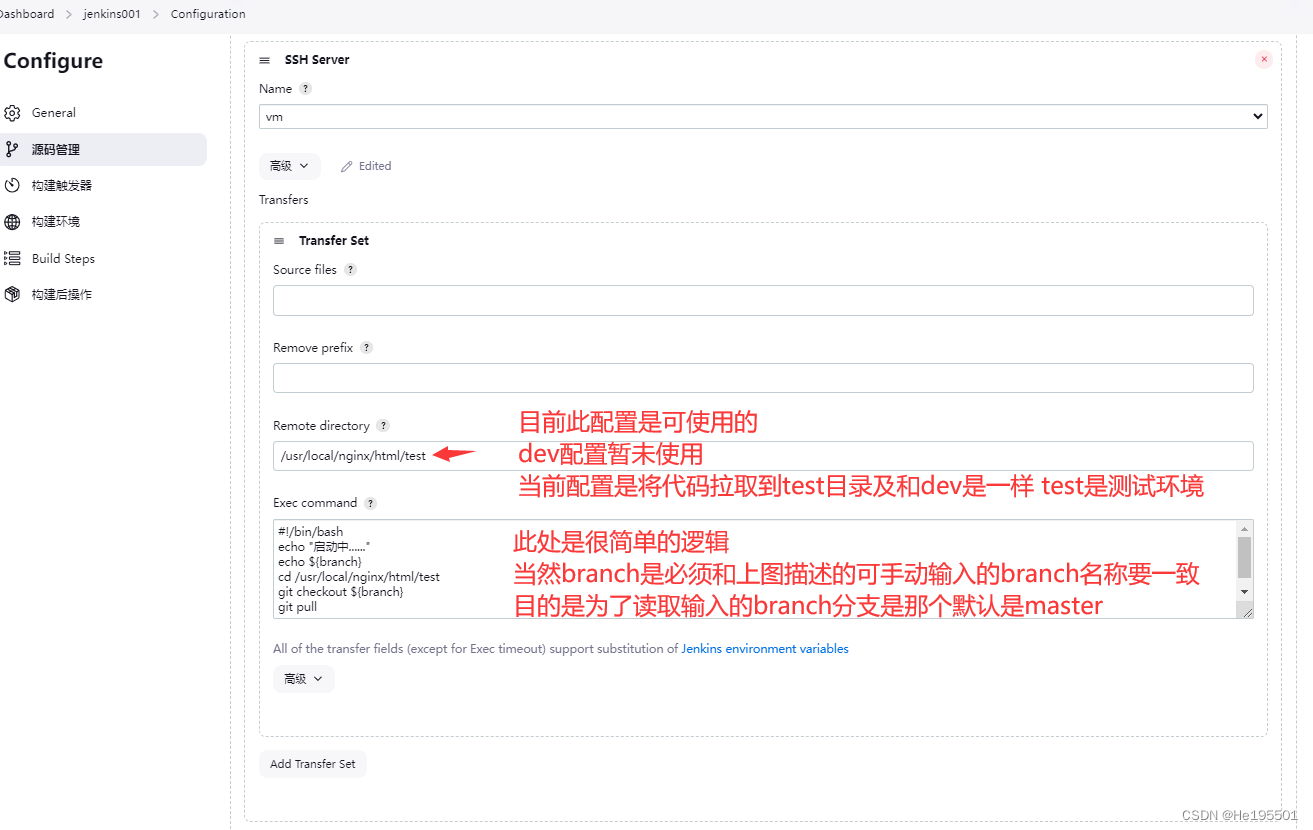Click the Exec command scrollbar thumb
The image size is (1313, 830).
(1244, 557)
